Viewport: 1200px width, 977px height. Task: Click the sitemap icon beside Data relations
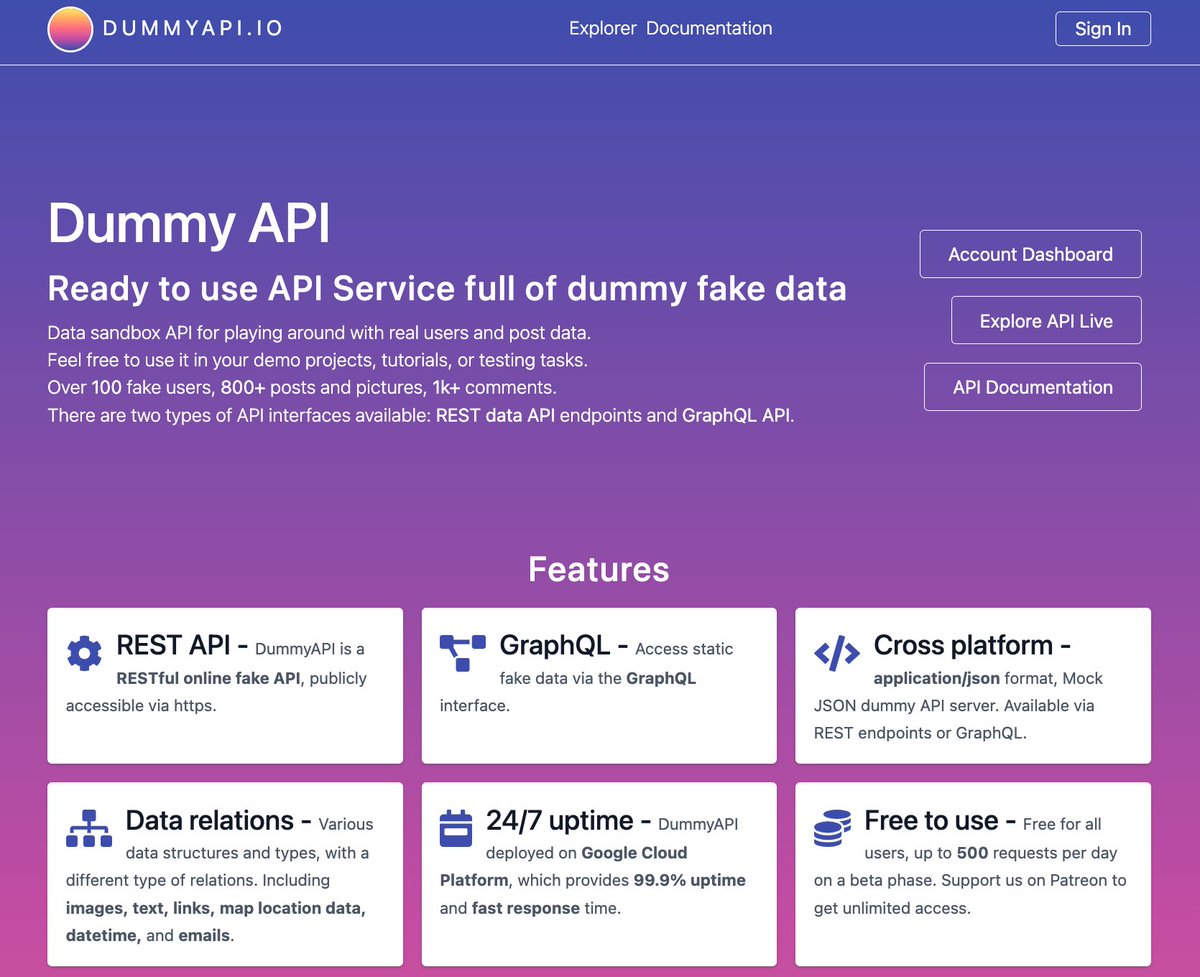tap(89, 828)
